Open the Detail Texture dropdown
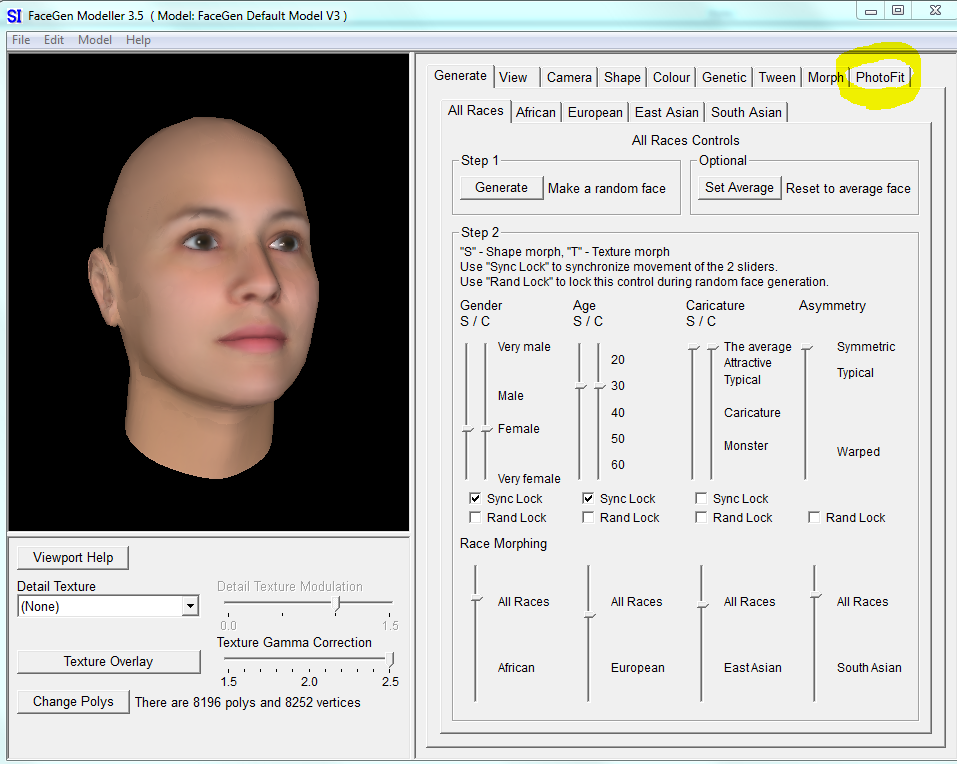 [x=189, y=605]
